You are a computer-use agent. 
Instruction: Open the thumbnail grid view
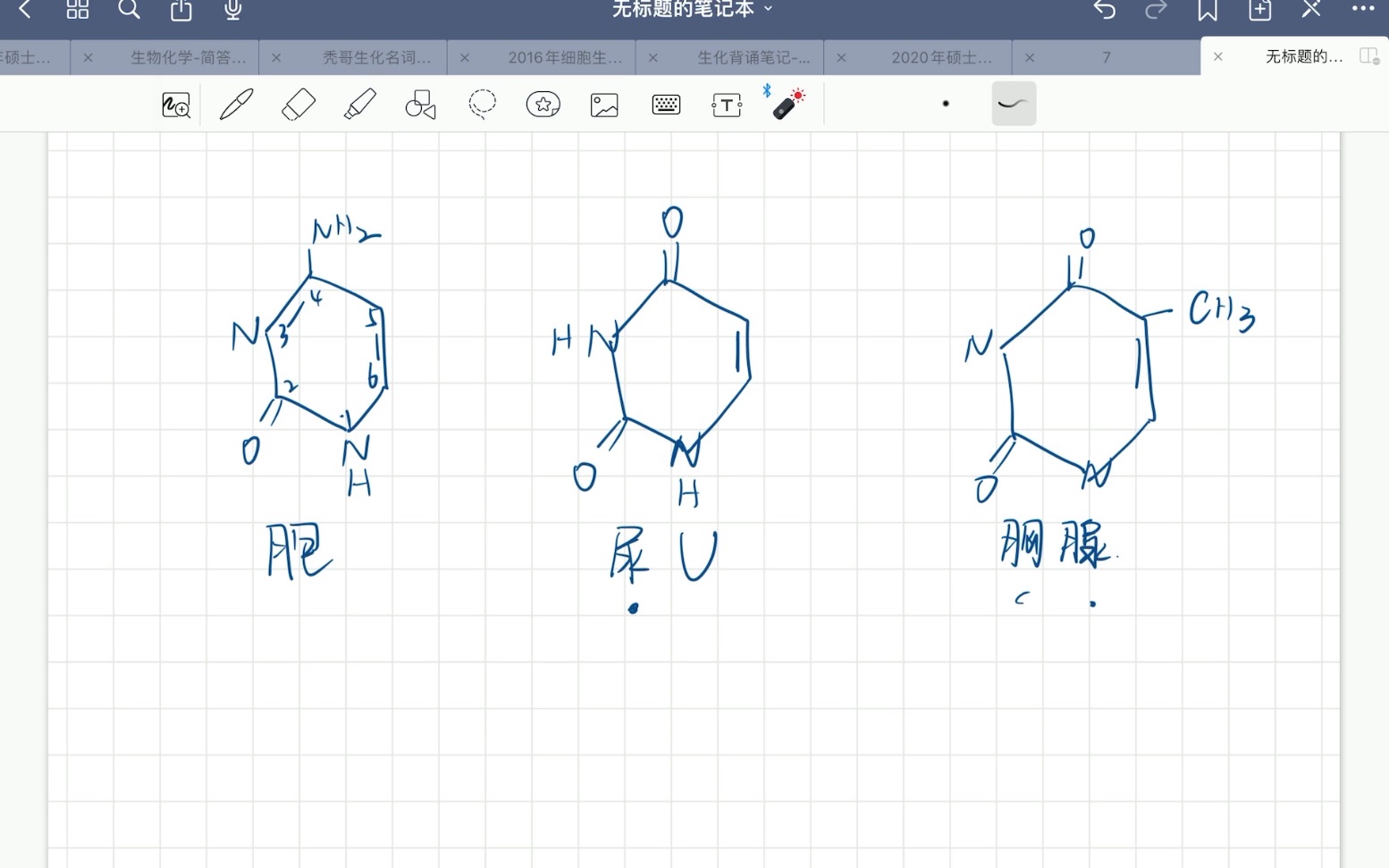point(78,10)
